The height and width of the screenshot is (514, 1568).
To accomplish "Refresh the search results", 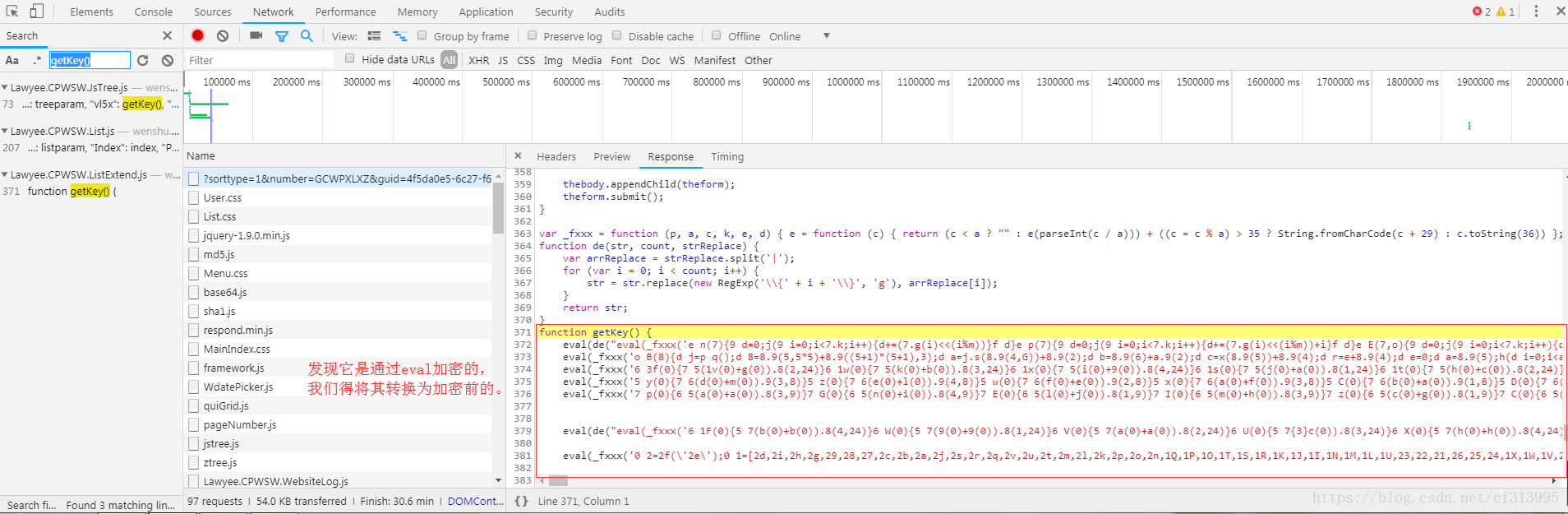I will tap(143, 60).
